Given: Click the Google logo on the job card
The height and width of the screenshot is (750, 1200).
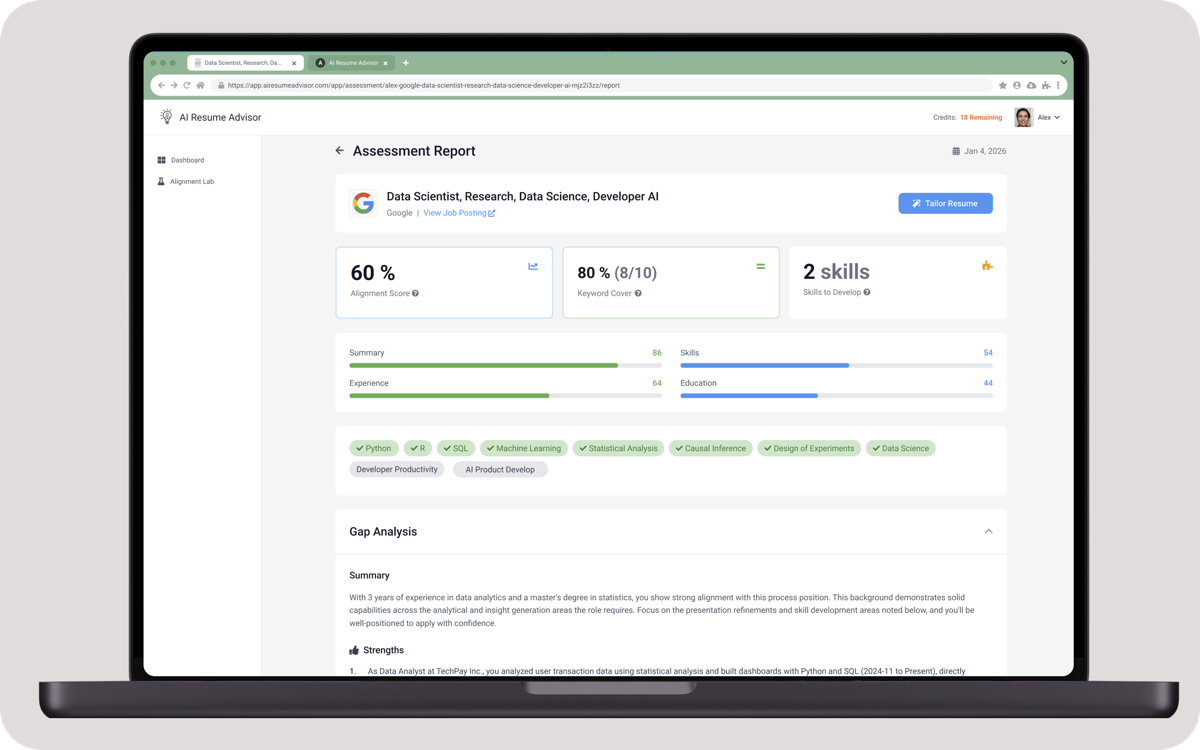Looking at the screenshot, I should (361, 203).
